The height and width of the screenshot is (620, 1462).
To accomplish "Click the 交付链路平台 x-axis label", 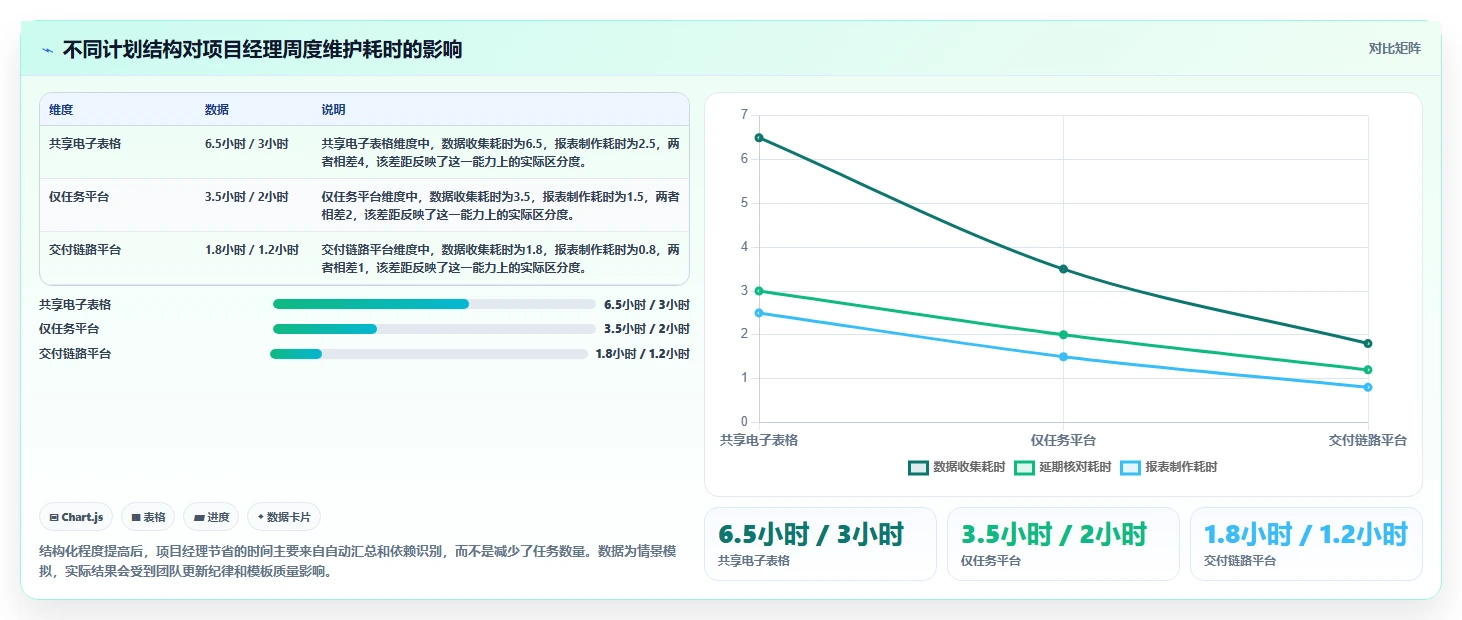I will point(1368,440).
